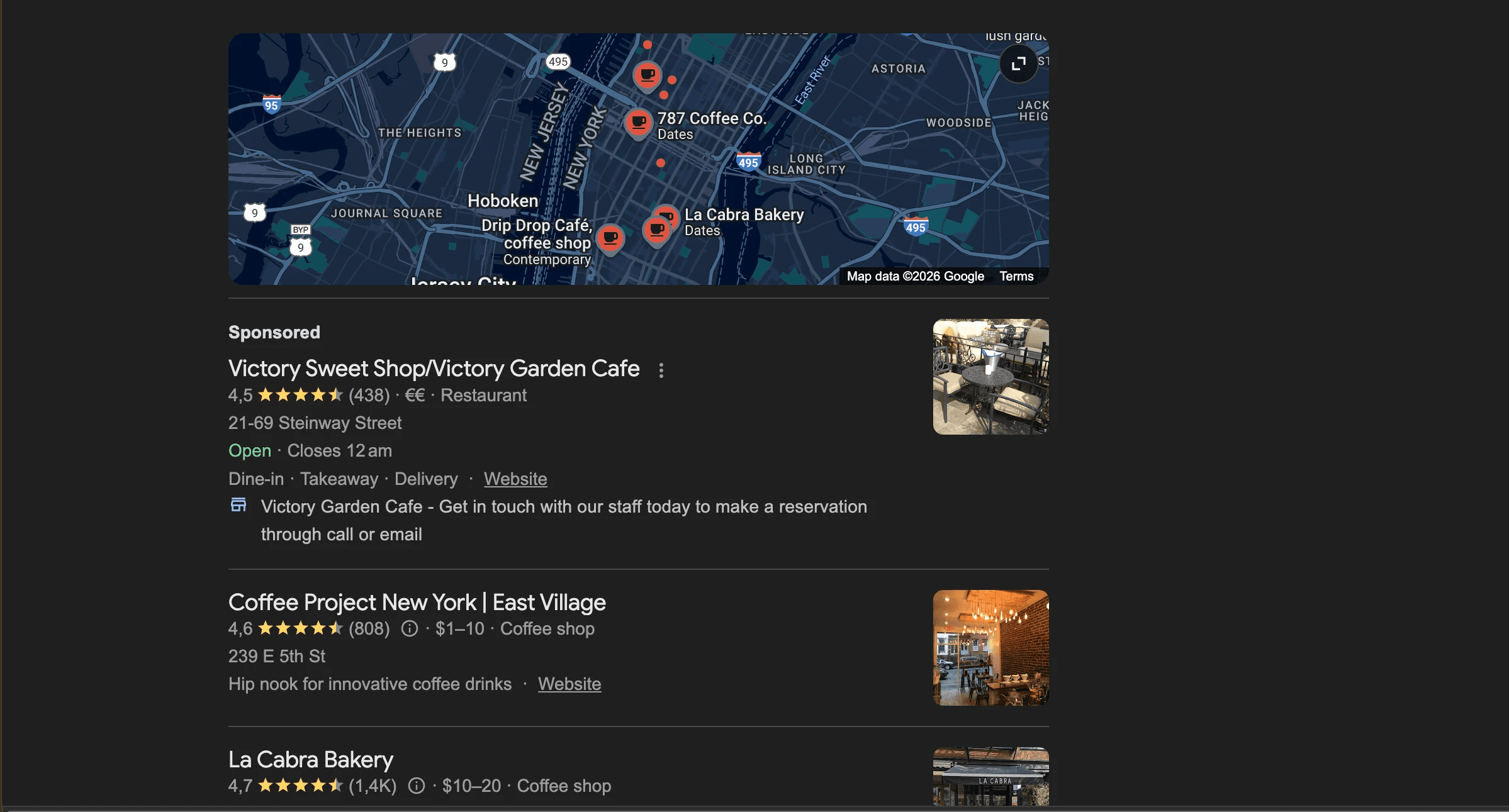Open the map Terms link
Viewport: 1509px width, 812px height.
click(x=1016, y=276)
